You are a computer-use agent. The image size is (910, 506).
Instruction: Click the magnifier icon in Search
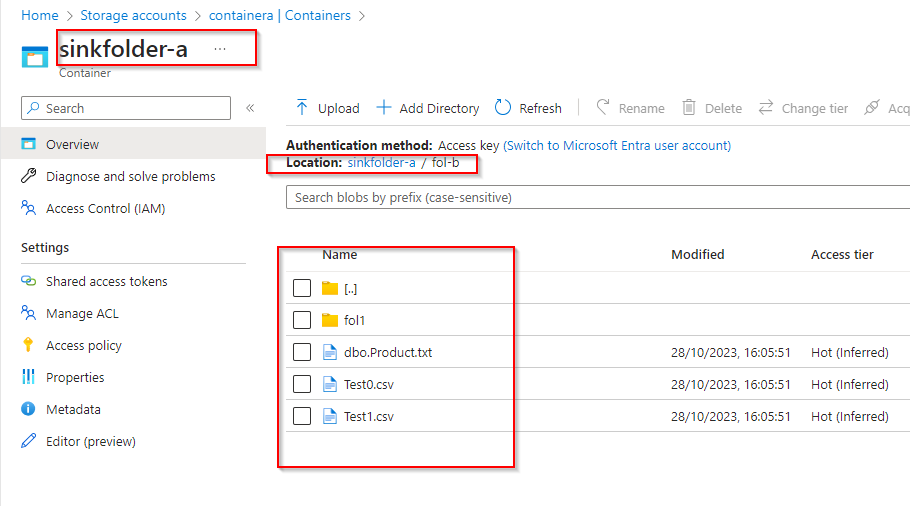(34, 108)
